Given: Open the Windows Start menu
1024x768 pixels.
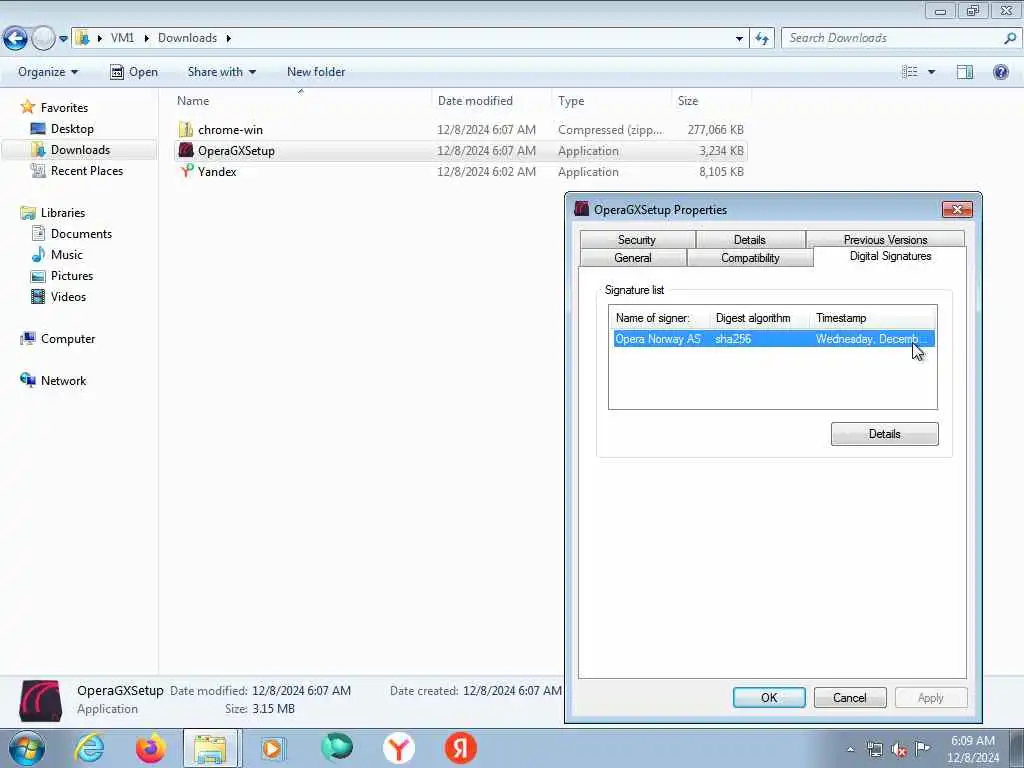Looking at the screenshot, I should pos(27,748).
